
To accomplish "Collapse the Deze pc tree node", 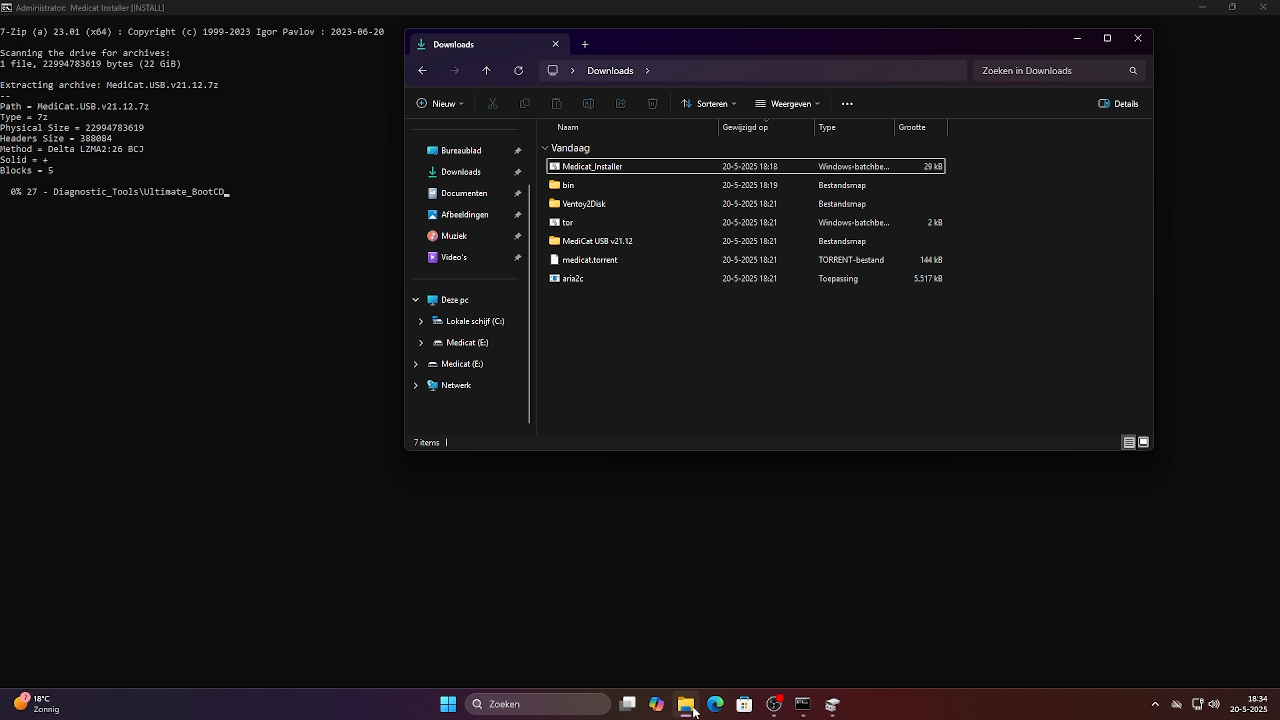I will point(416,300).
